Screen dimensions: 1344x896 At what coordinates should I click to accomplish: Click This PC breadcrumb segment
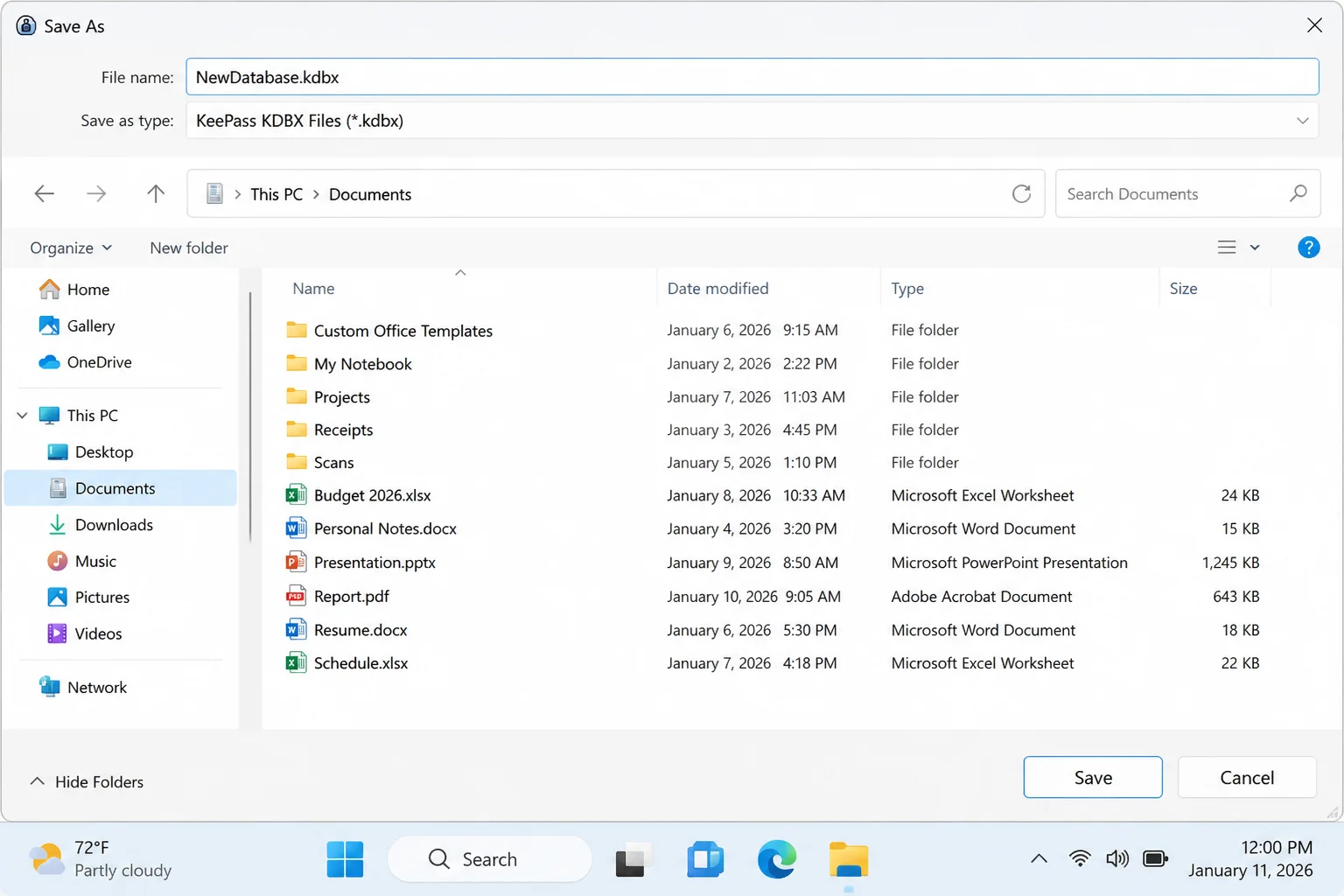(x=276, y=194)
